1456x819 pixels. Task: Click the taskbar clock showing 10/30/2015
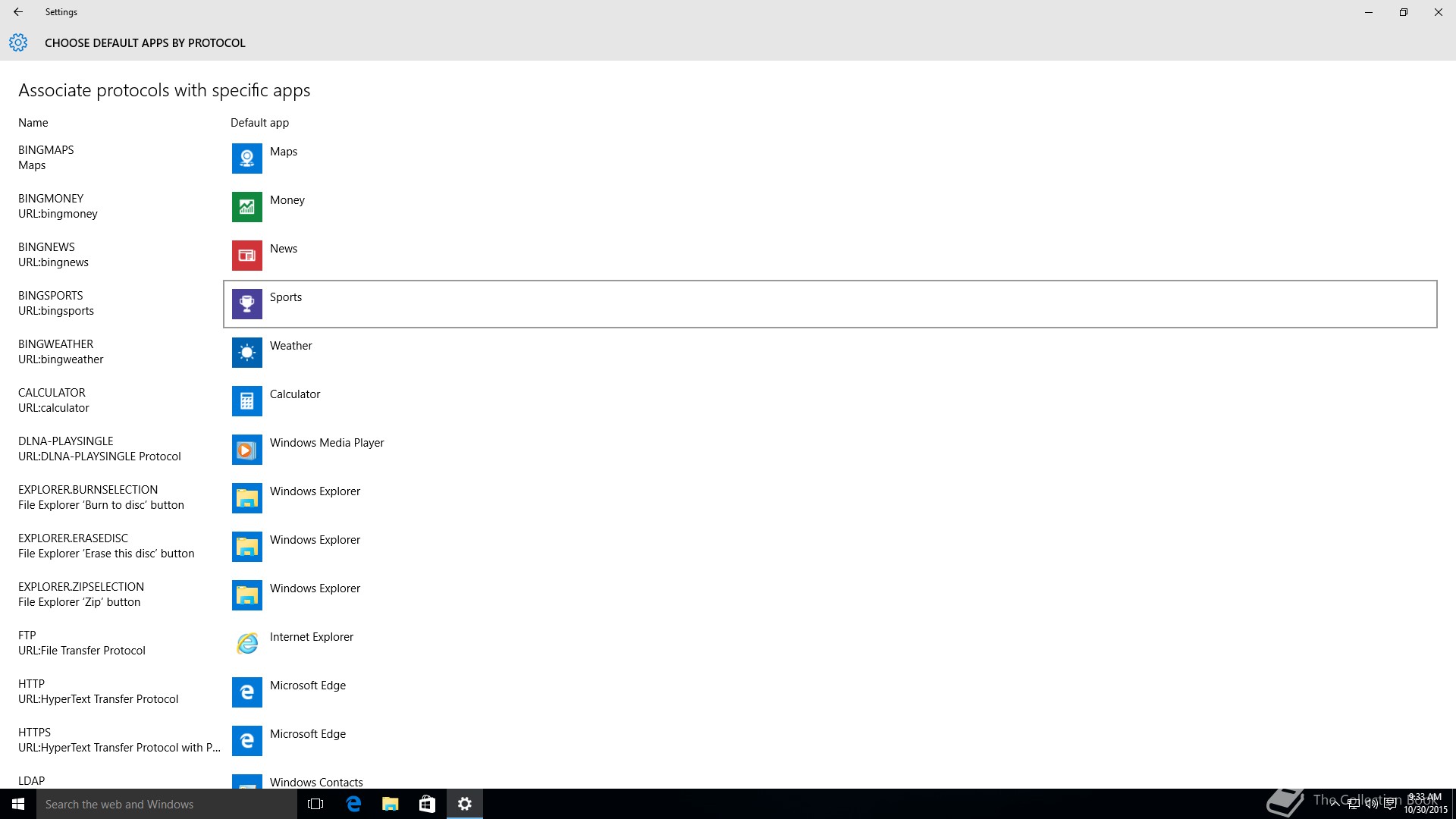coord(1425,804)
